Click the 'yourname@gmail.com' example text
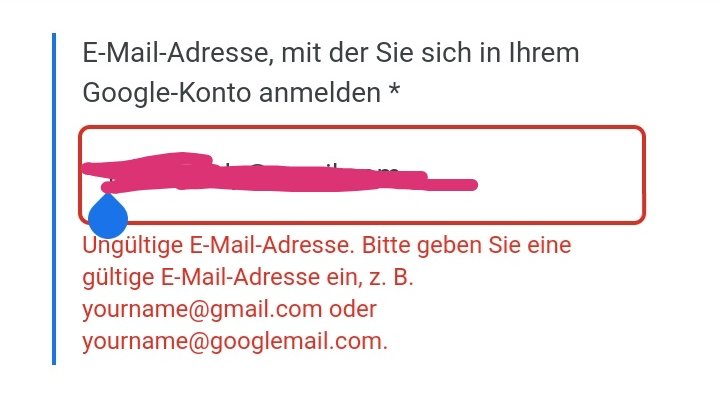The image size is (720, 405). (x=202, y=309)
